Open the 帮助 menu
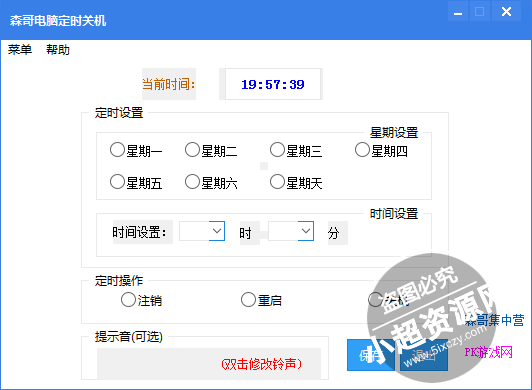Image resolution: width=532 pixels, height=390 pixels. [x=58, y=50]
